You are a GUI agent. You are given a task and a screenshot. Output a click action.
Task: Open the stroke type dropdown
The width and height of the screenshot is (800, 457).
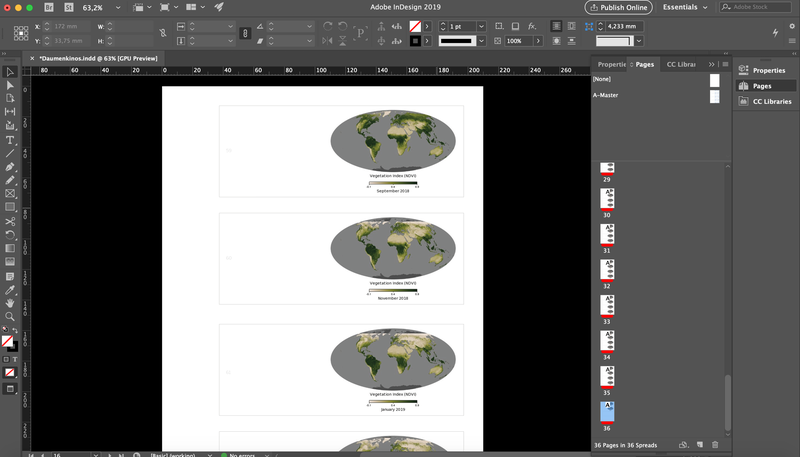point(481,41)
